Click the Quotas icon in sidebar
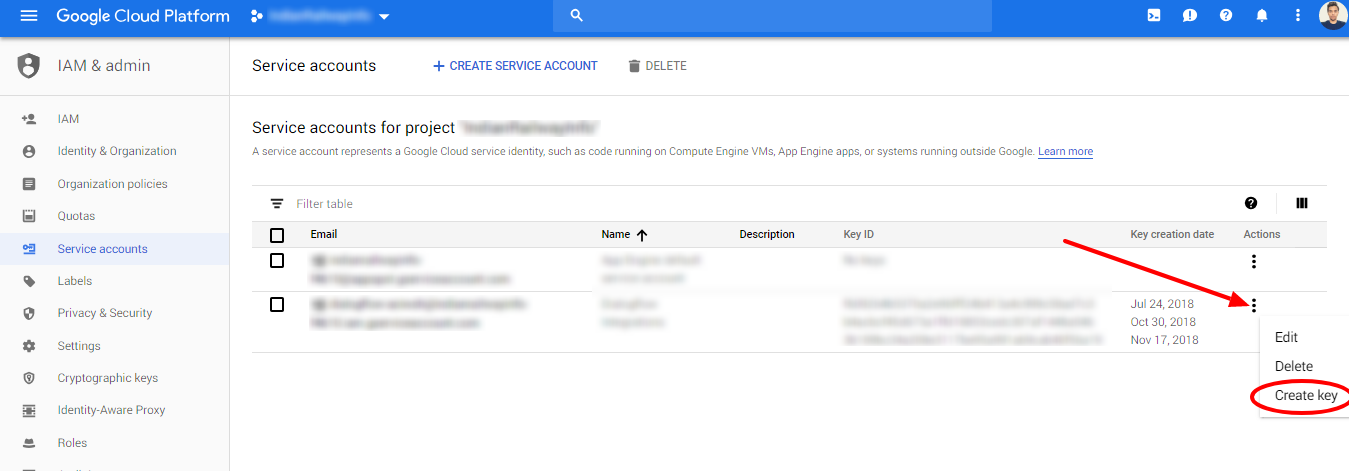This screenshot has height=471, width=1349. (x=29, y=216)
